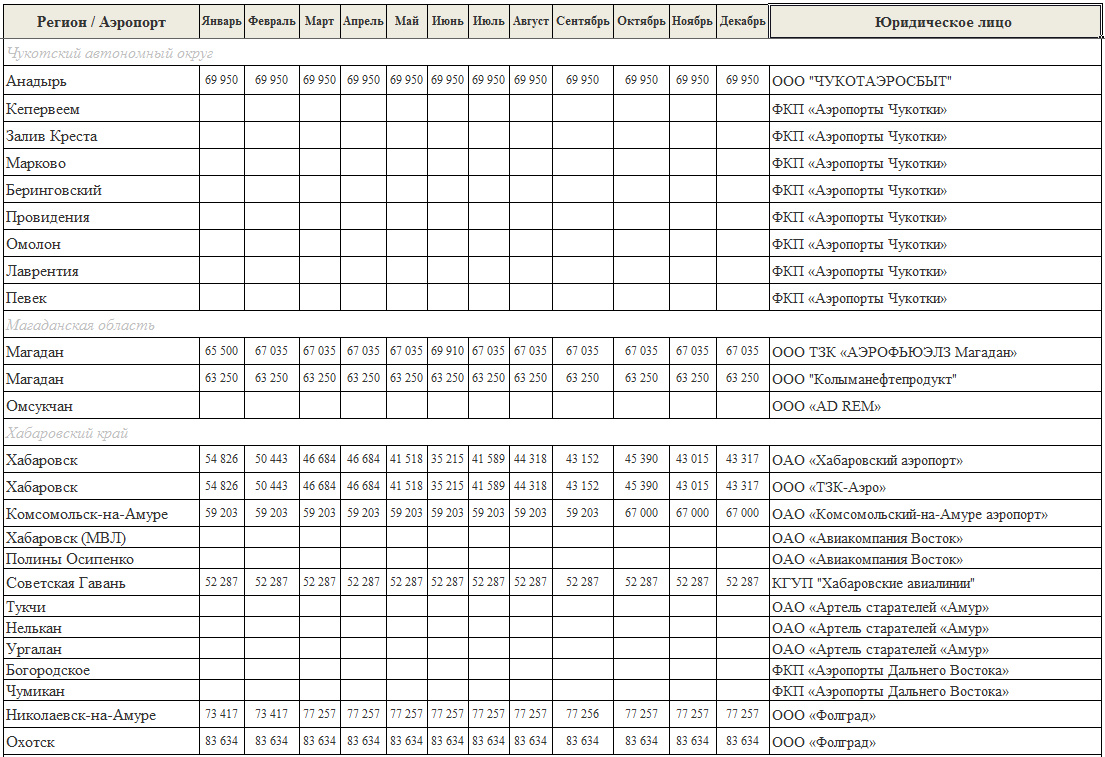
Task: Click the "Николаевск-на-Амуре" airport name
Action: click(x=81, y=715)
